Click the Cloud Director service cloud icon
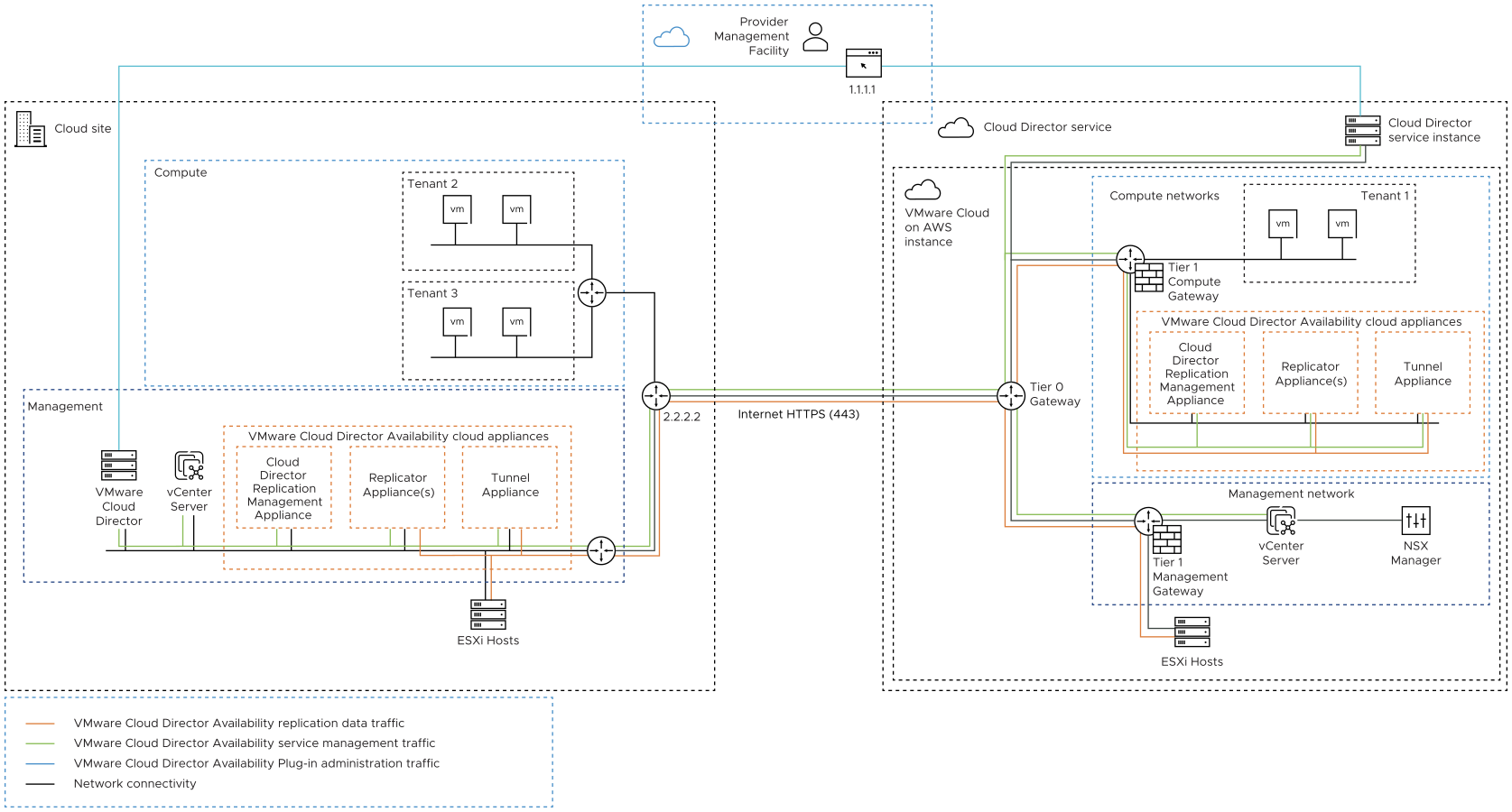 point(955,127)
